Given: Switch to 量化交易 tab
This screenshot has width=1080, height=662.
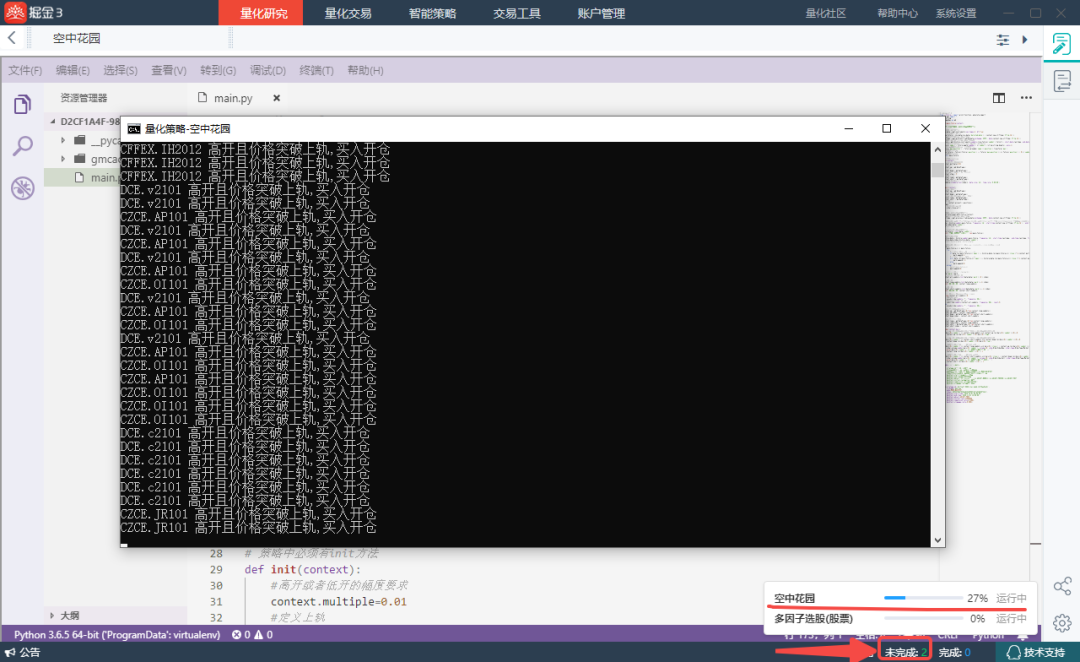Looking at the screenshot, I should 348,13.
